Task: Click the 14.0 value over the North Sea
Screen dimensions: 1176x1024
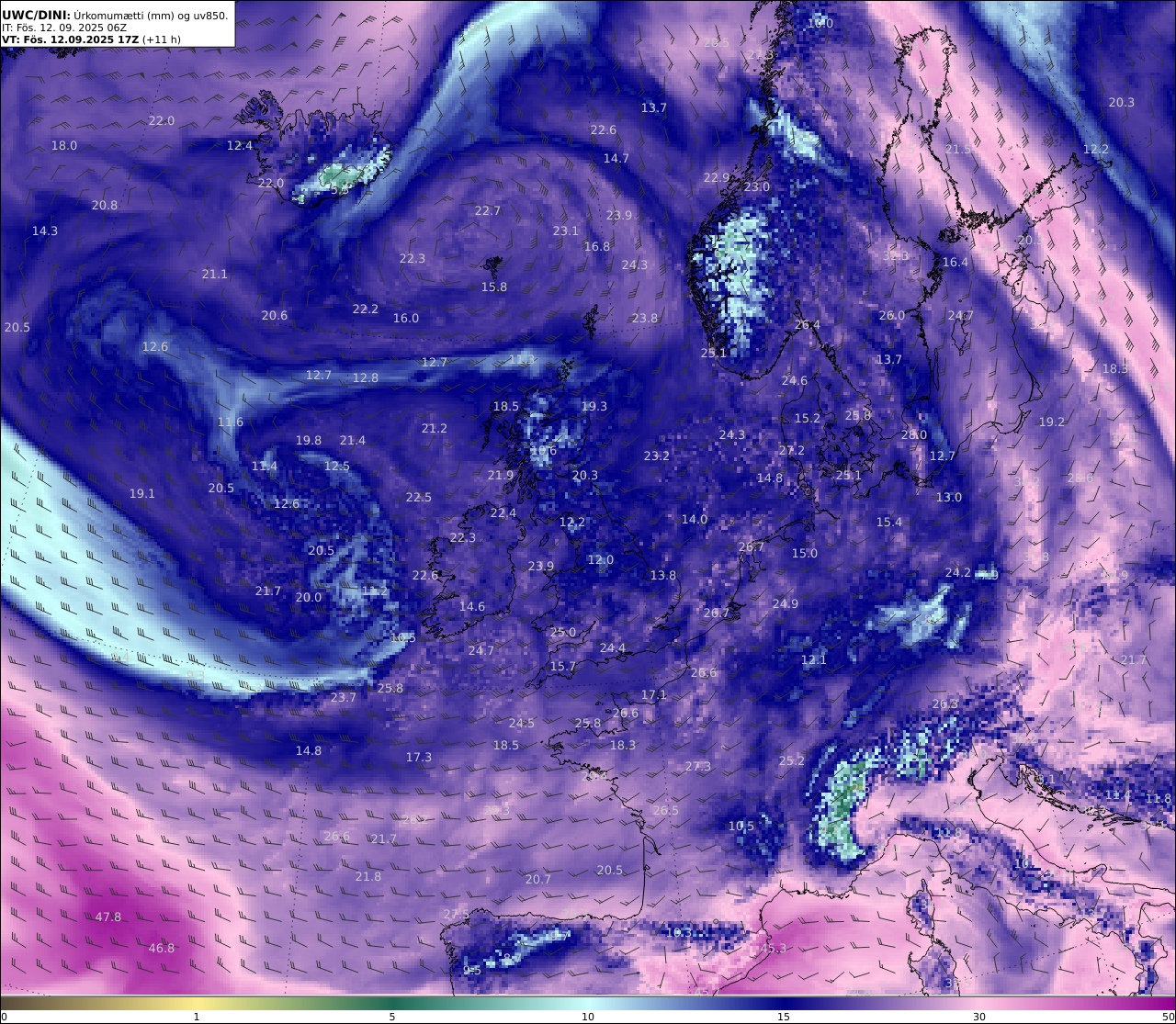Action: tap(695, 520)
